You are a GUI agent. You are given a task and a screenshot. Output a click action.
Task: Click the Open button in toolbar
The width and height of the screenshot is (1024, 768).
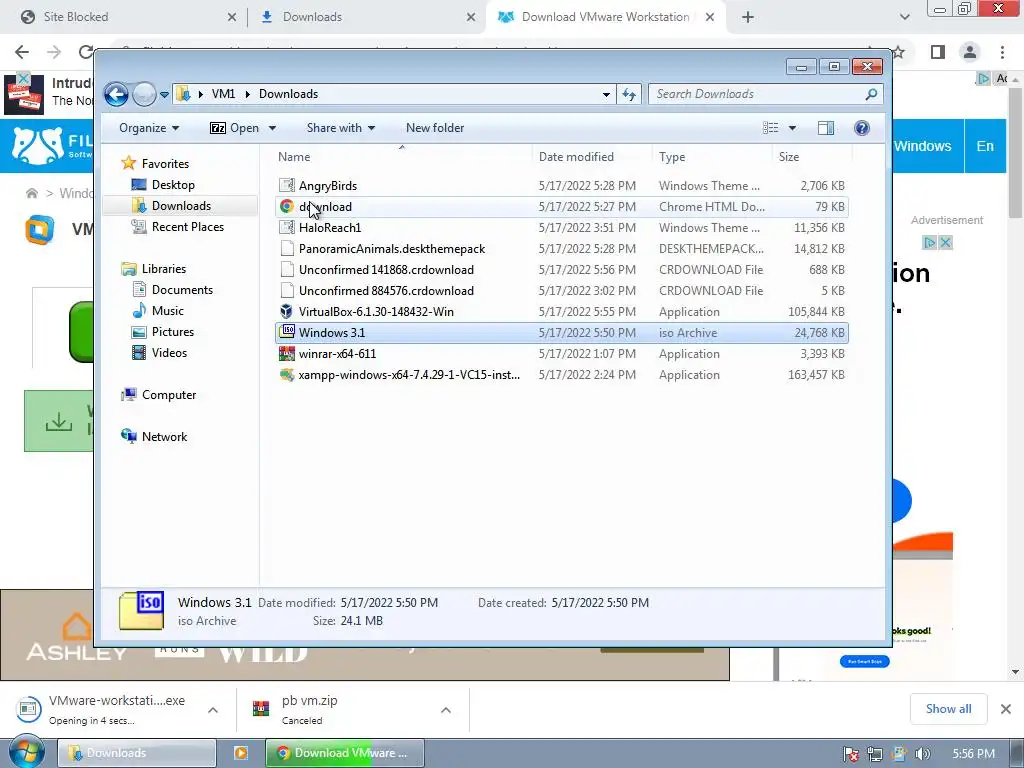pos(234,128)
